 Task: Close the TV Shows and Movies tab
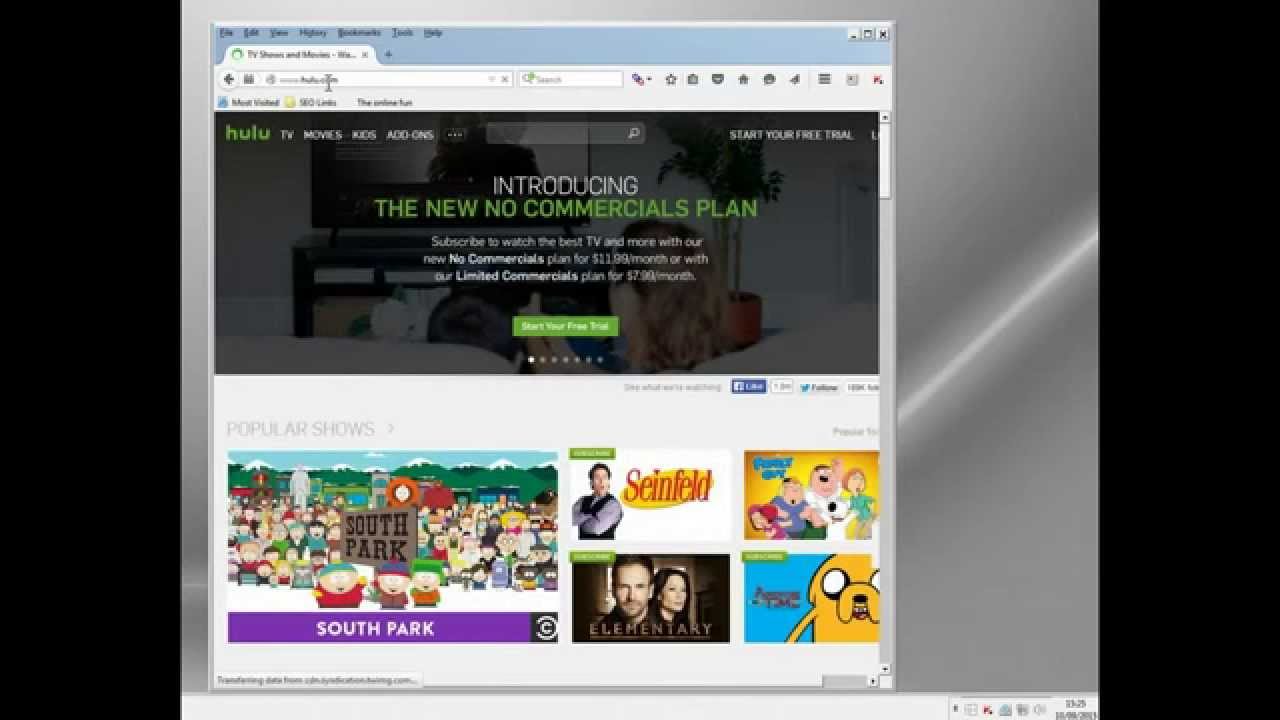365,54
